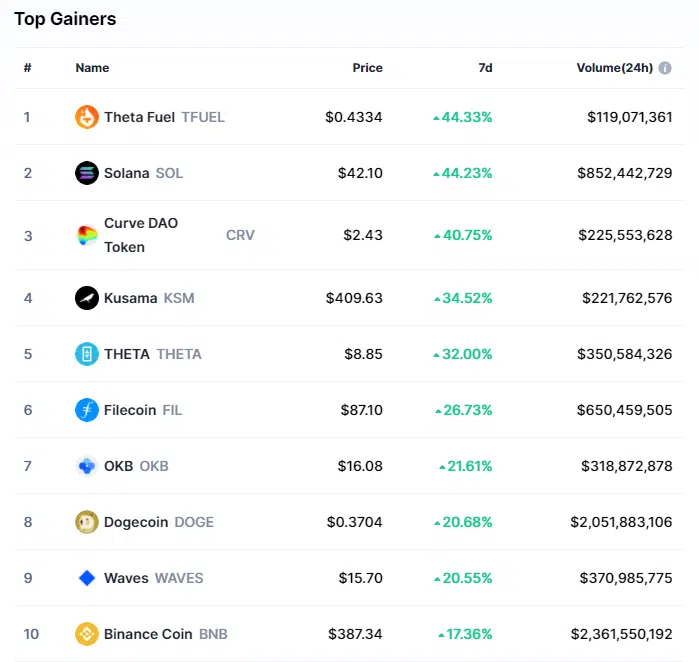Image resolution: width=699 pixels, height=662 pixels.
Task: Click the Volume(24h) info icon
Action: pyautogui.click(x=665, y=68)
